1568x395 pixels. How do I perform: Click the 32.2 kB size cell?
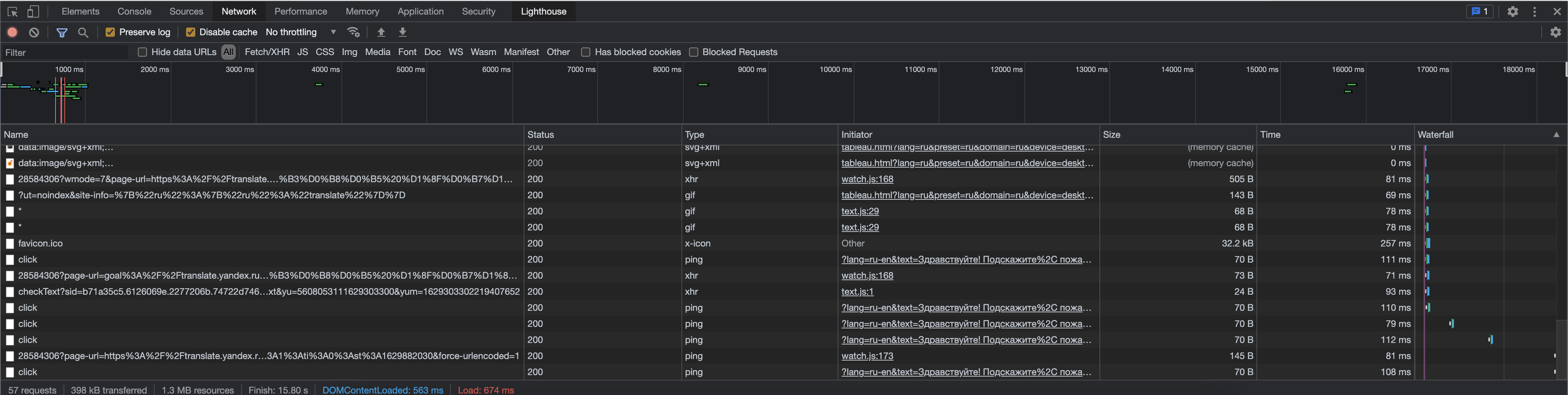[1178, 243]
